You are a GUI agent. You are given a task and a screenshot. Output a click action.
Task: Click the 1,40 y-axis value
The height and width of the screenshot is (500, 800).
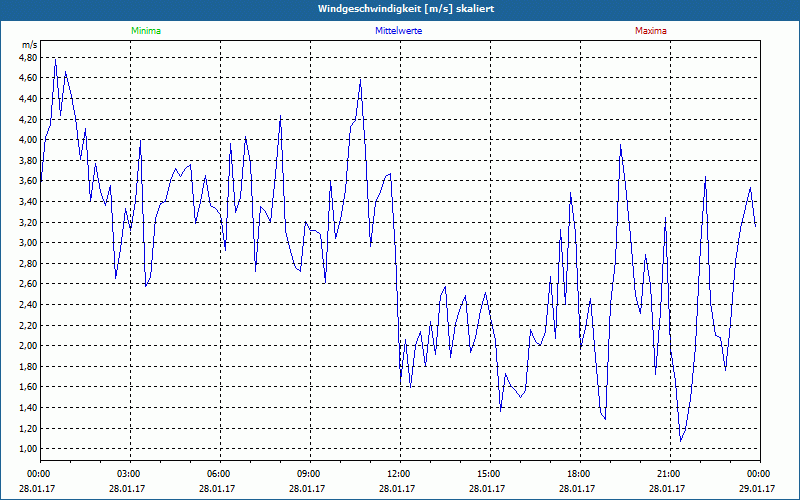pos(29,408)
